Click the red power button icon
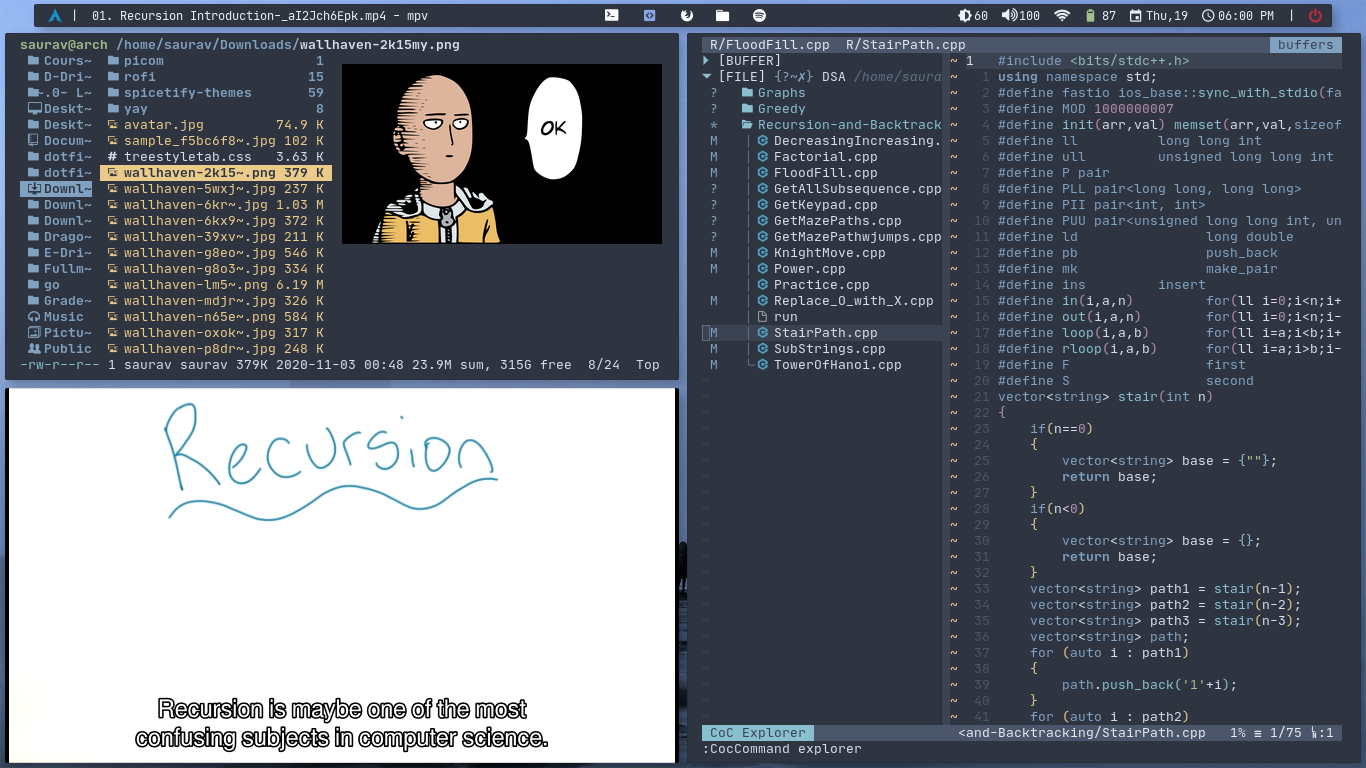 [x=1315, y=16]
